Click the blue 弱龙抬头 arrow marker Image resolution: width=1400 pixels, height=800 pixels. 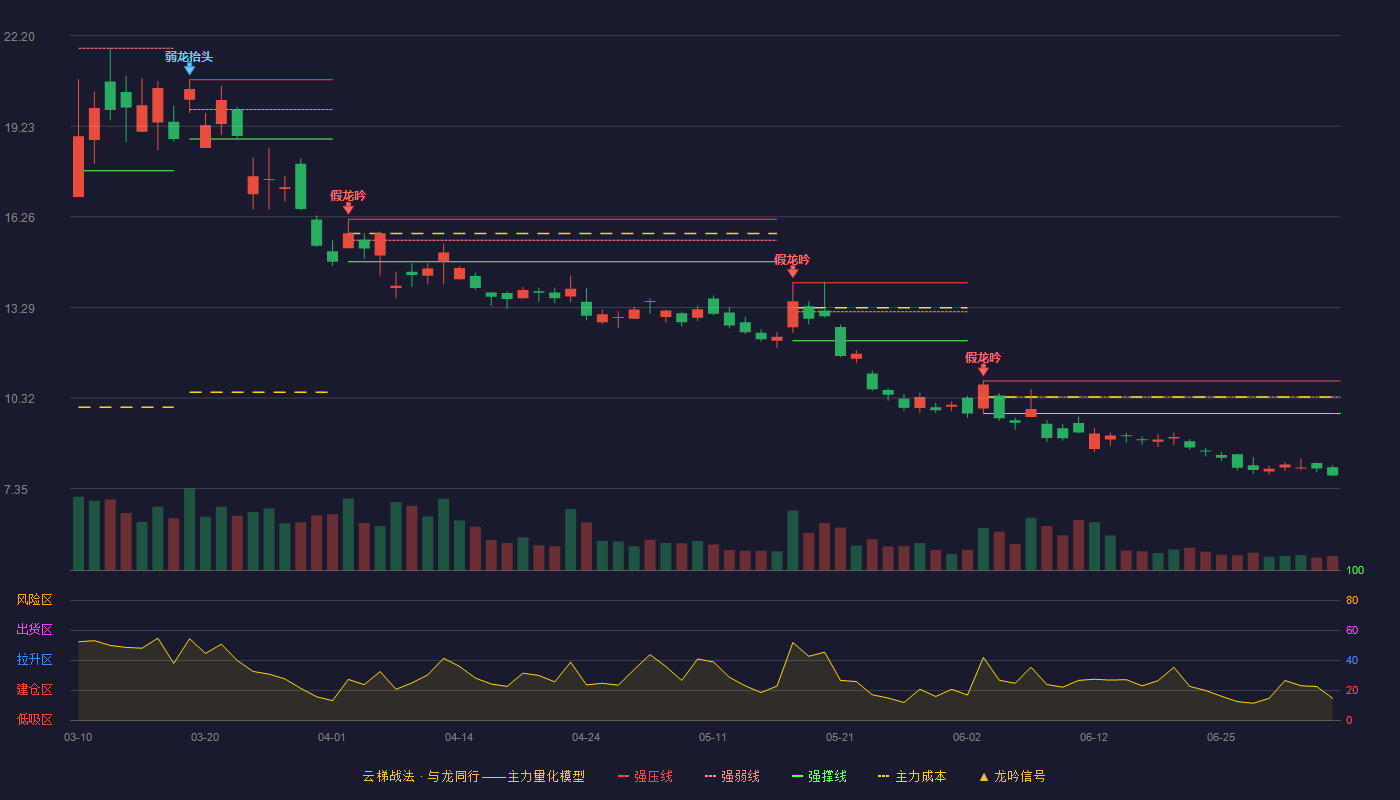(189, 69)
